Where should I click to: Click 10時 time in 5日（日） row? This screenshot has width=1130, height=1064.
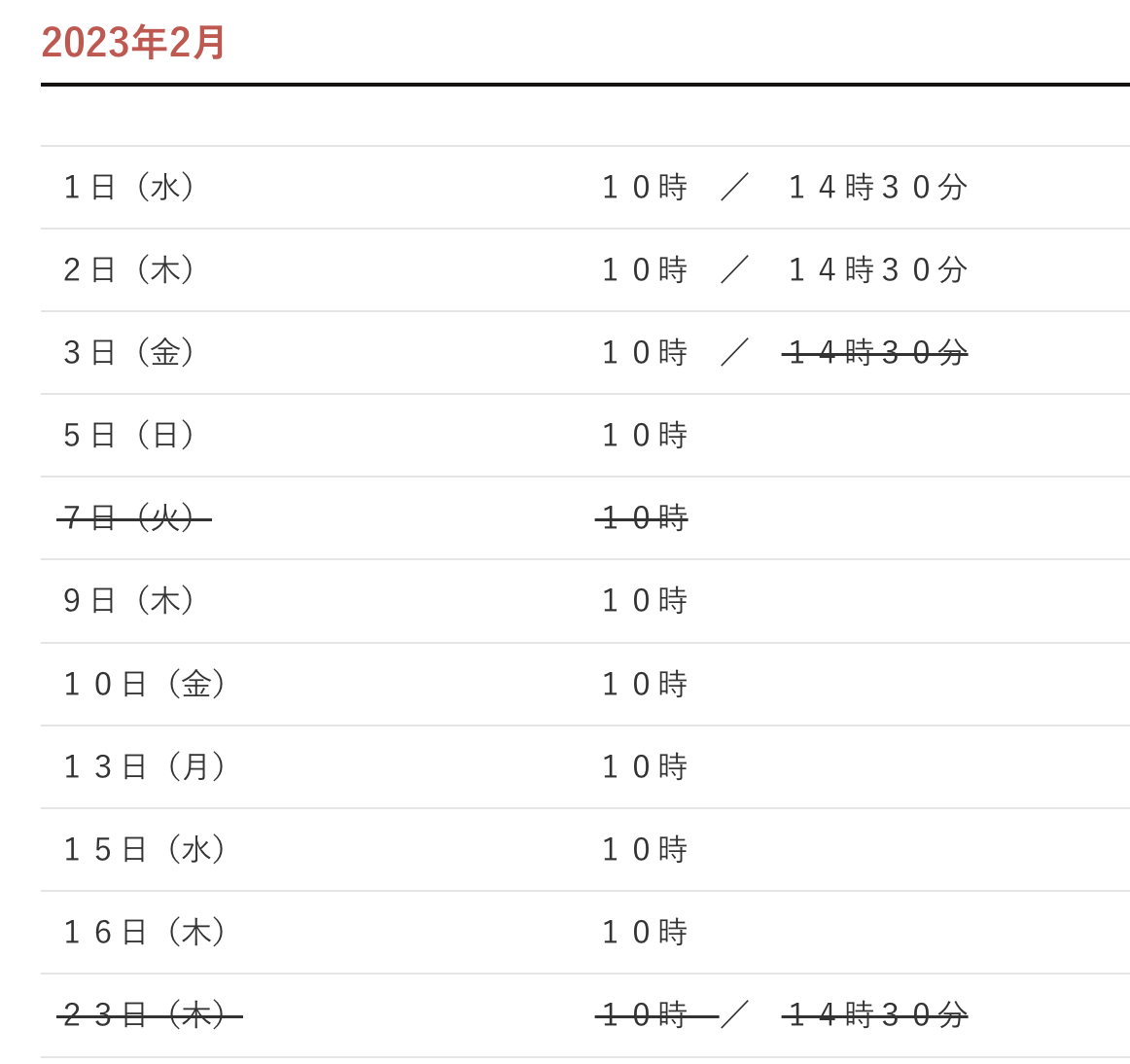pyautogui.click(x=645, y=435)
